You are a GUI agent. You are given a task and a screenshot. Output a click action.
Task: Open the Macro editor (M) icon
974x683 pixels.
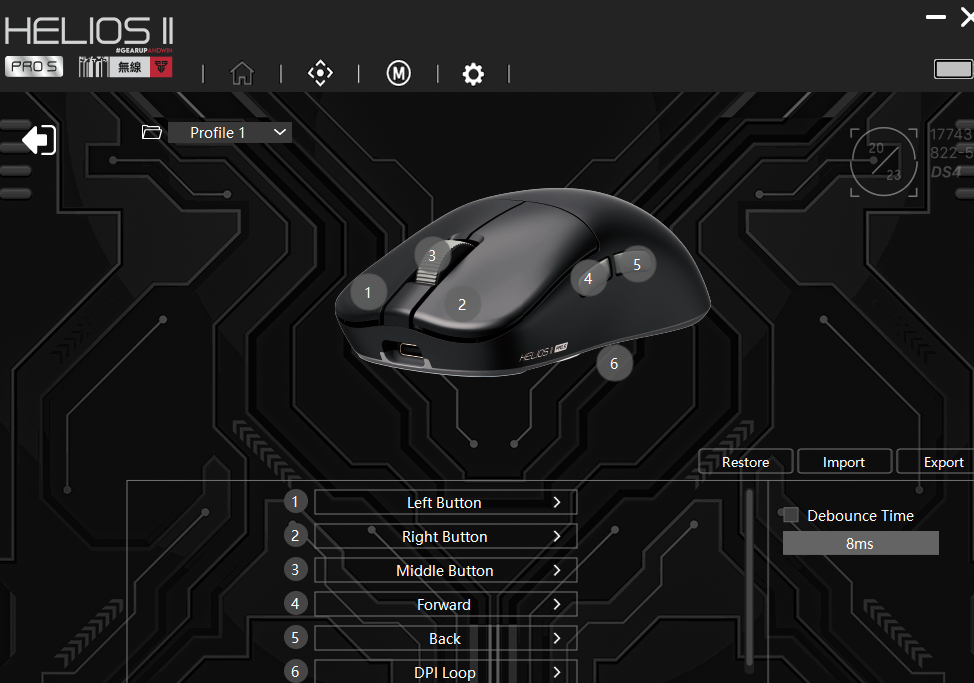point(398,73)
